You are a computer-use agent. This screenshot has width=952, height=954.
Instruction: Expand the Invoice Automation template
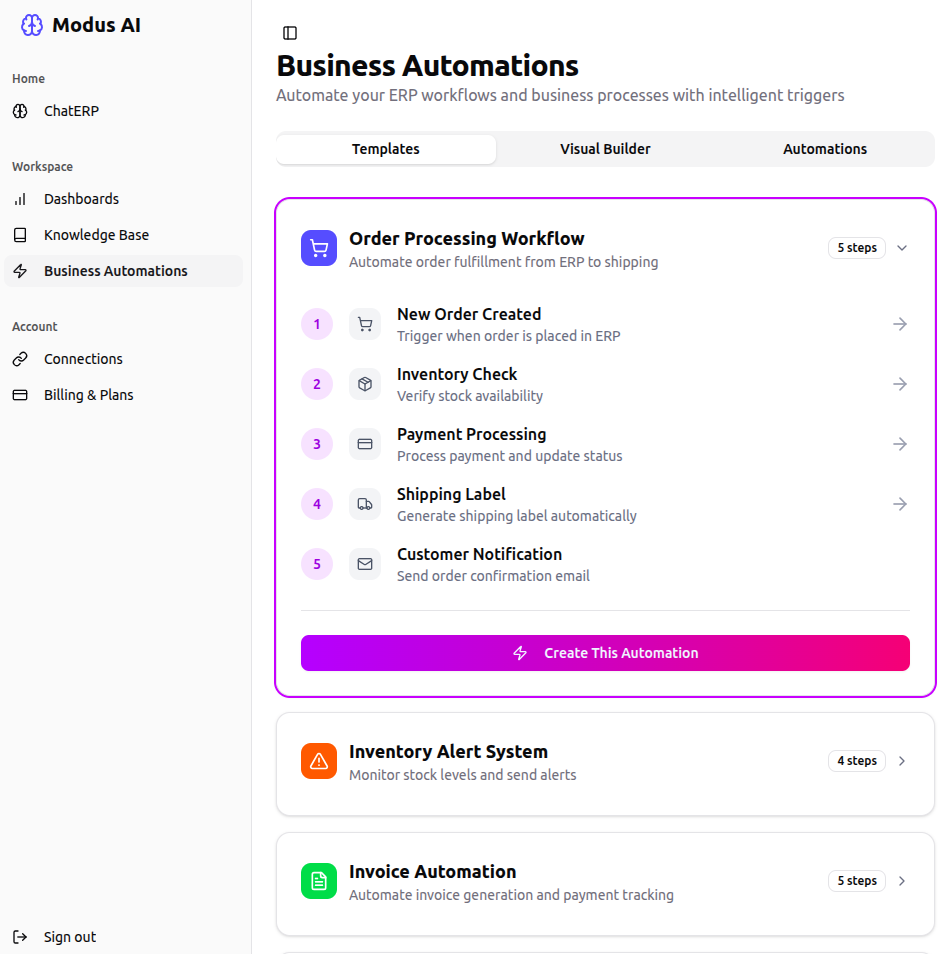point(901,881)
